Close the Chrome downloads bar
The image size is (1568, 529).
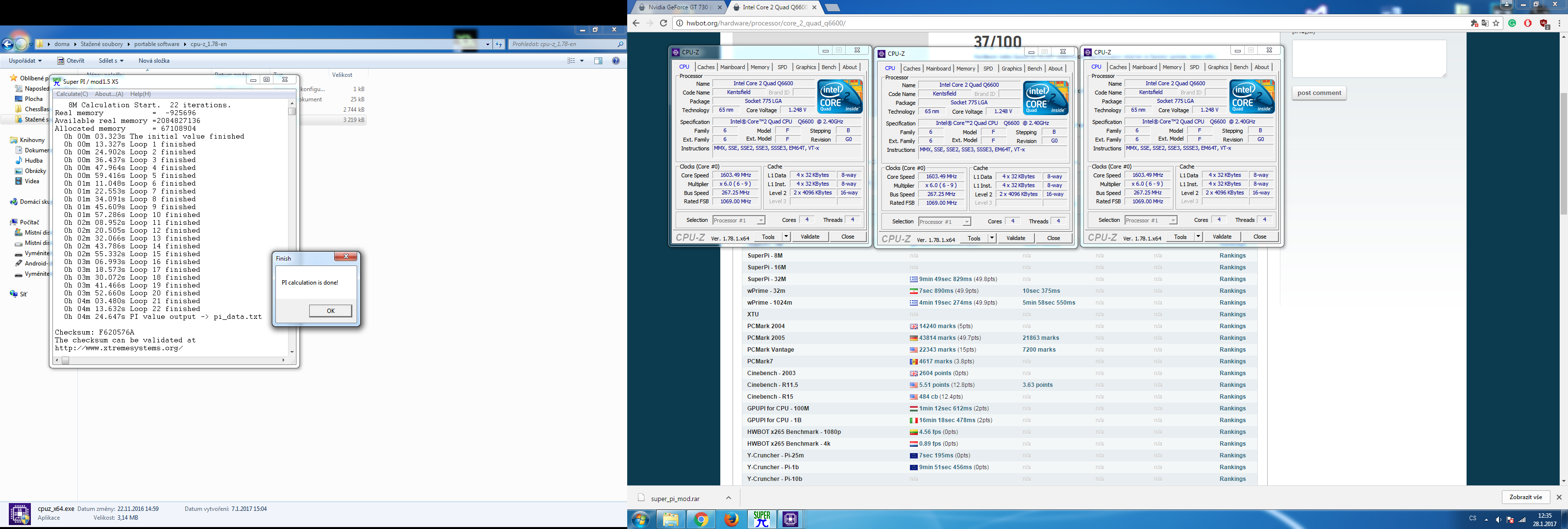1559,497
